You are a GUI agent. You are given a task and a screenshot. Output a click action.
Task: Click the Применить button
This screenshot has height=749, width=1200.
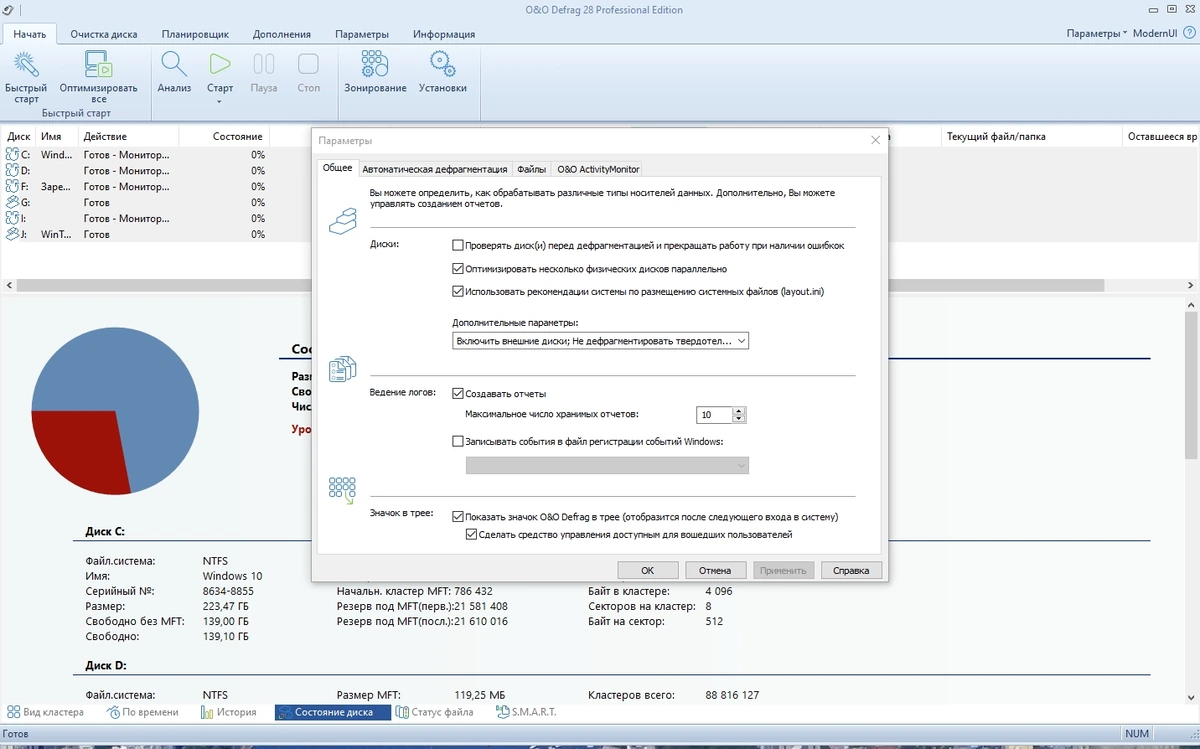coord(783,571)
